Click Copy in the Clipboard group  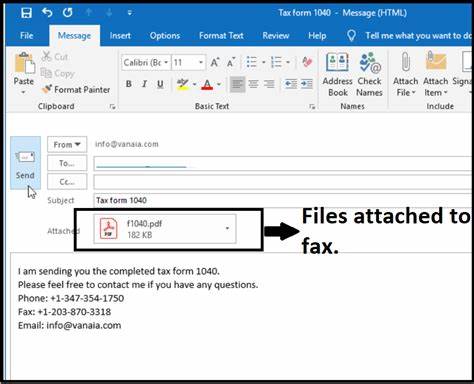57,73
